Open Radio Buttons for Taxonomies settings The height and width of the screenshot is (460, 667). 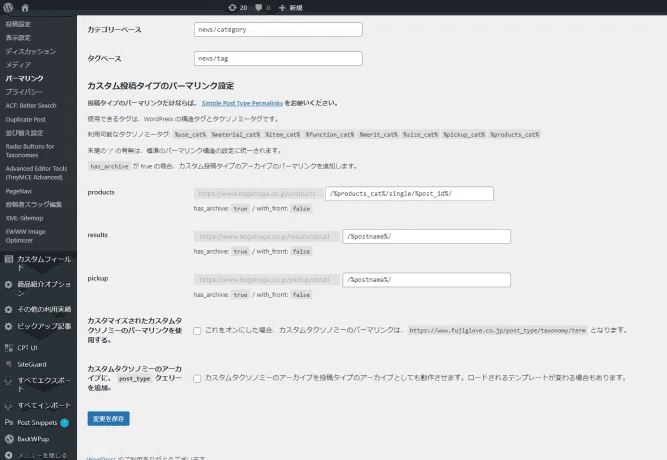[x=30, y=151]
